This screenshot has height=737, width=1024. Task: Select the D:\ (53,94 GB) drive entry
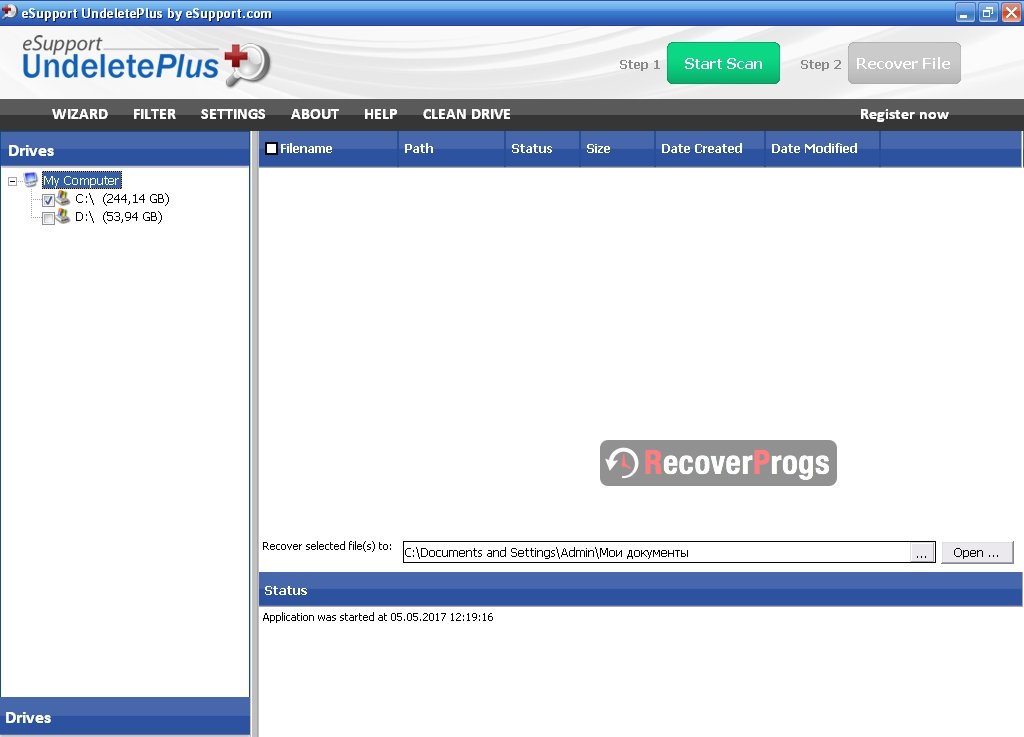click(119, 217)
